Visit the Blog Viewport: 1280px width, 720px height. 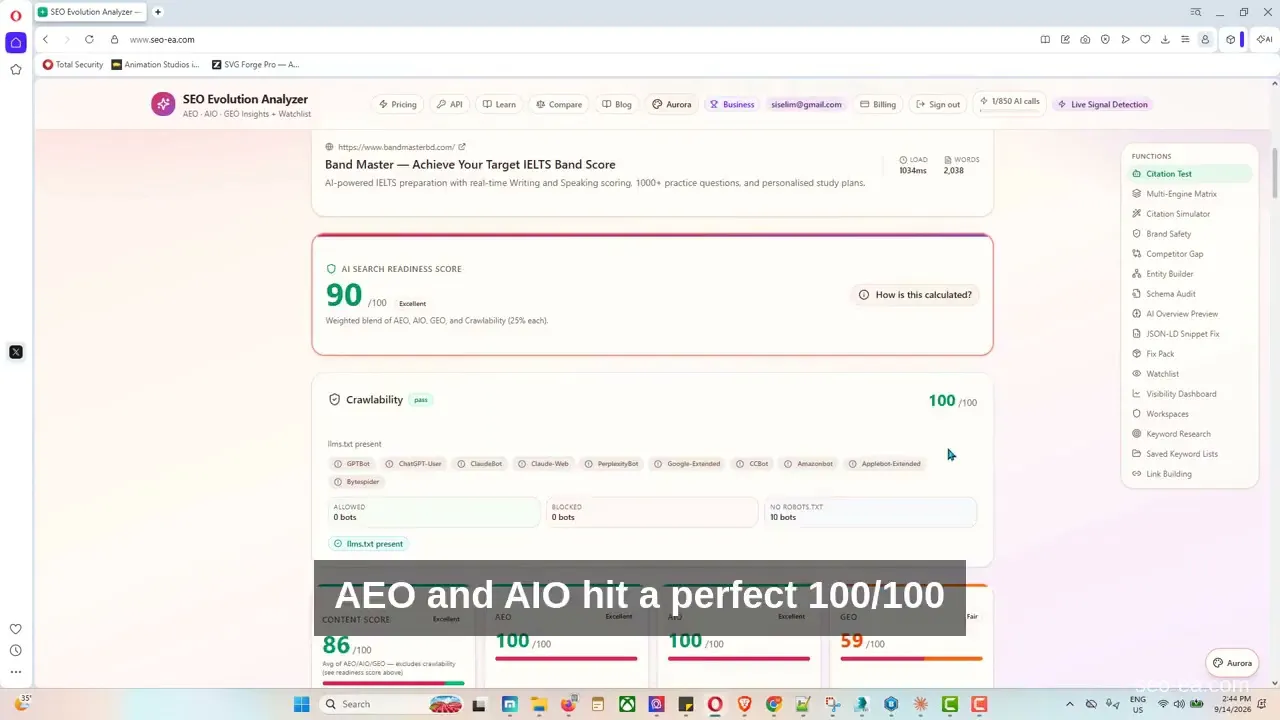[617, 104]
